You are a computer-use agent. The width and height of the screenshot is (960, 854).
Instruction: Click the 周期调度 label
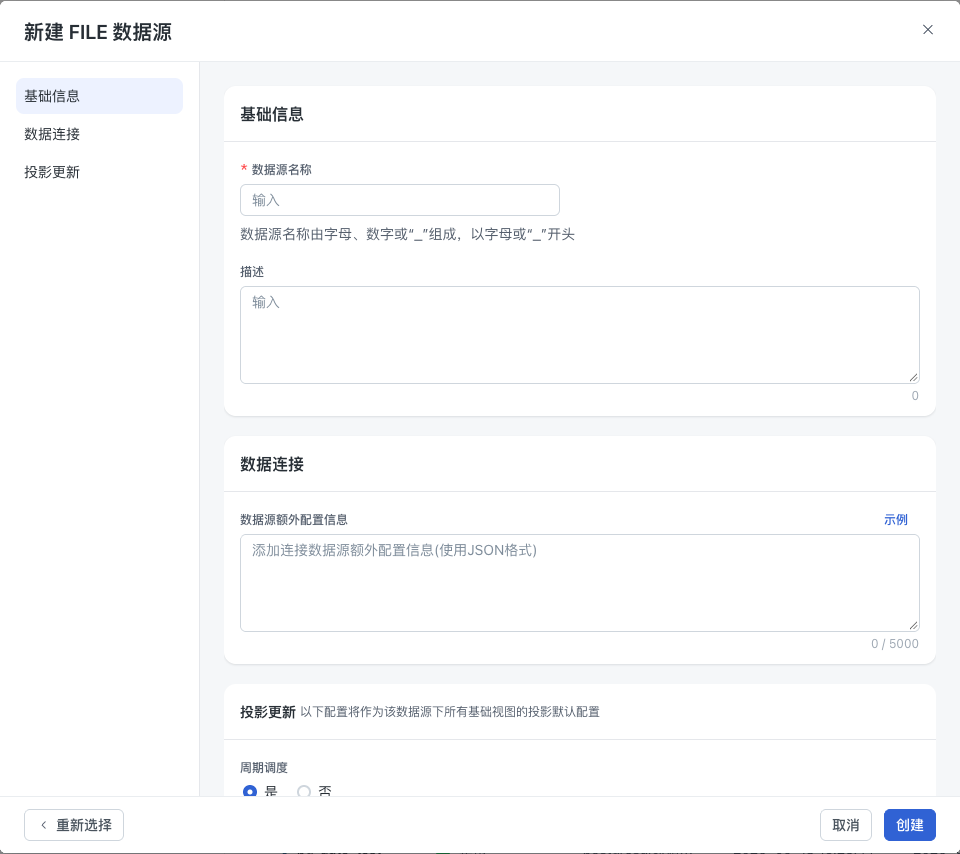pos(264,768)
